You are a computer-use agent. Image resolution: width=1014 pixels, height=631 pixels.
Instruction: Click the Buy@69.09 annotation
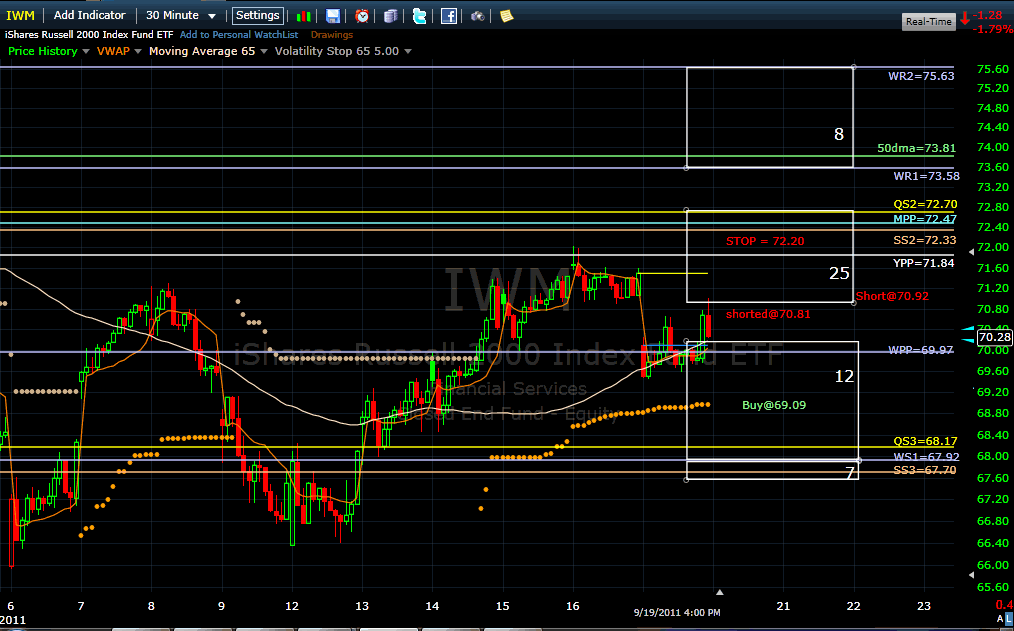click(x=774, y=405)
